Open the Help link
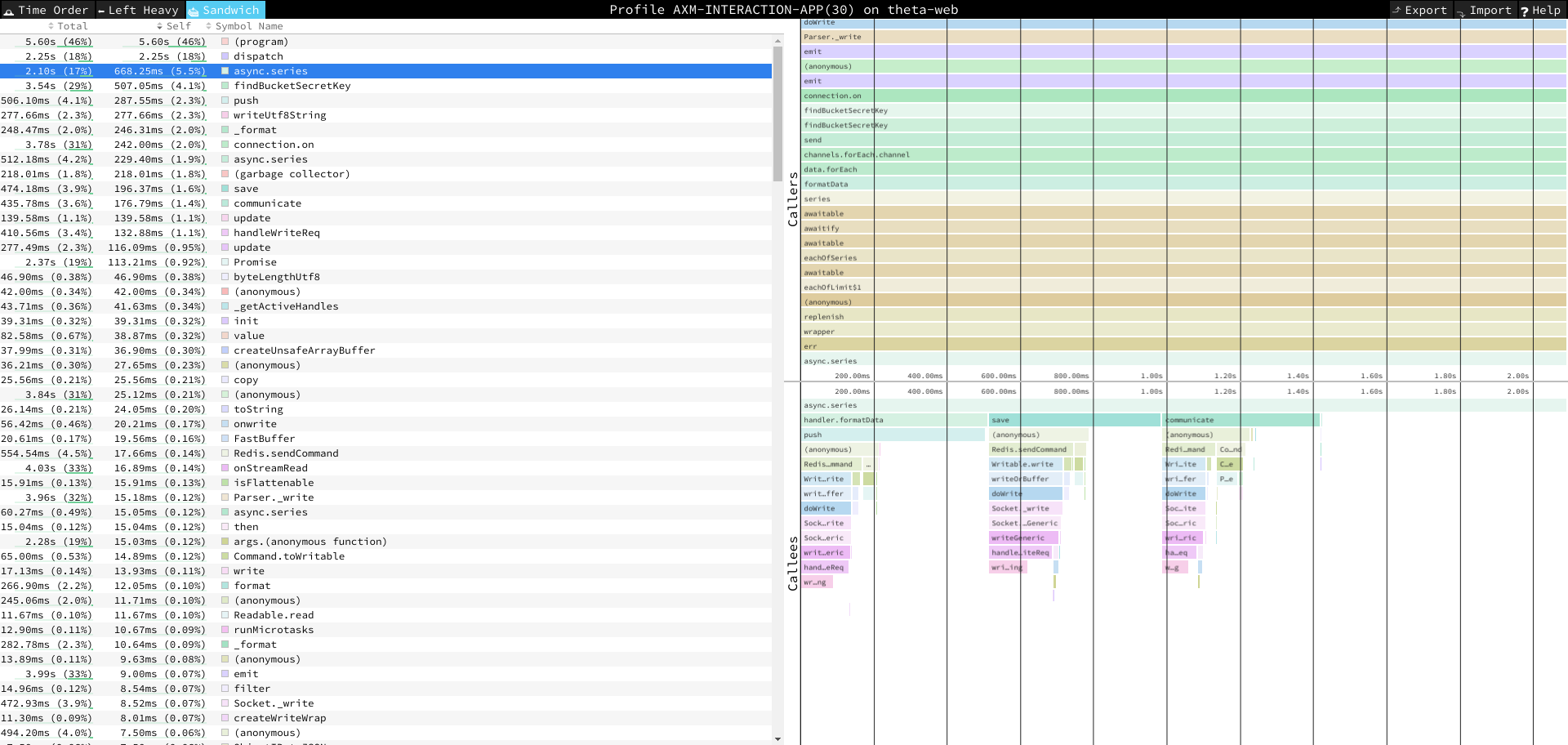This screenshot has width=1568, height=745. coord(1540,10)
